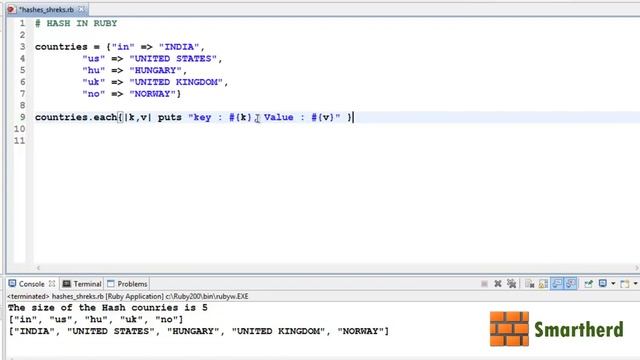Click 'countries.each' on line 9

coord(76,118)
